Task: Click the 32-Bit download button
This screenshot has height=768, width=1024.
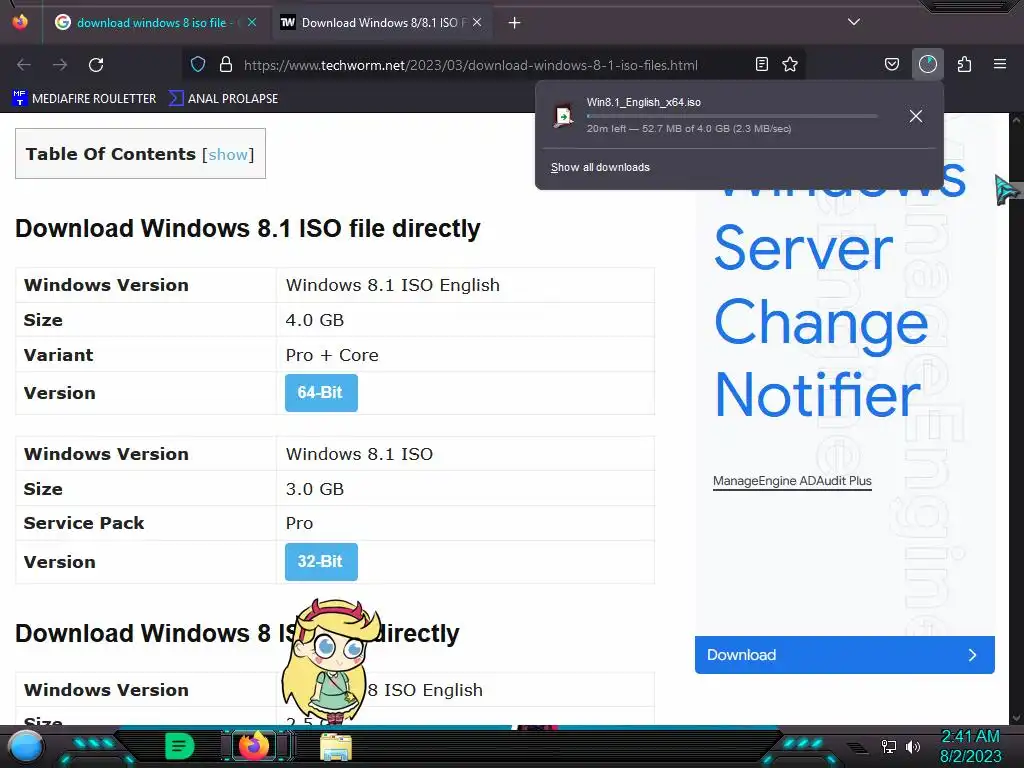Action: tap(321, 562)
